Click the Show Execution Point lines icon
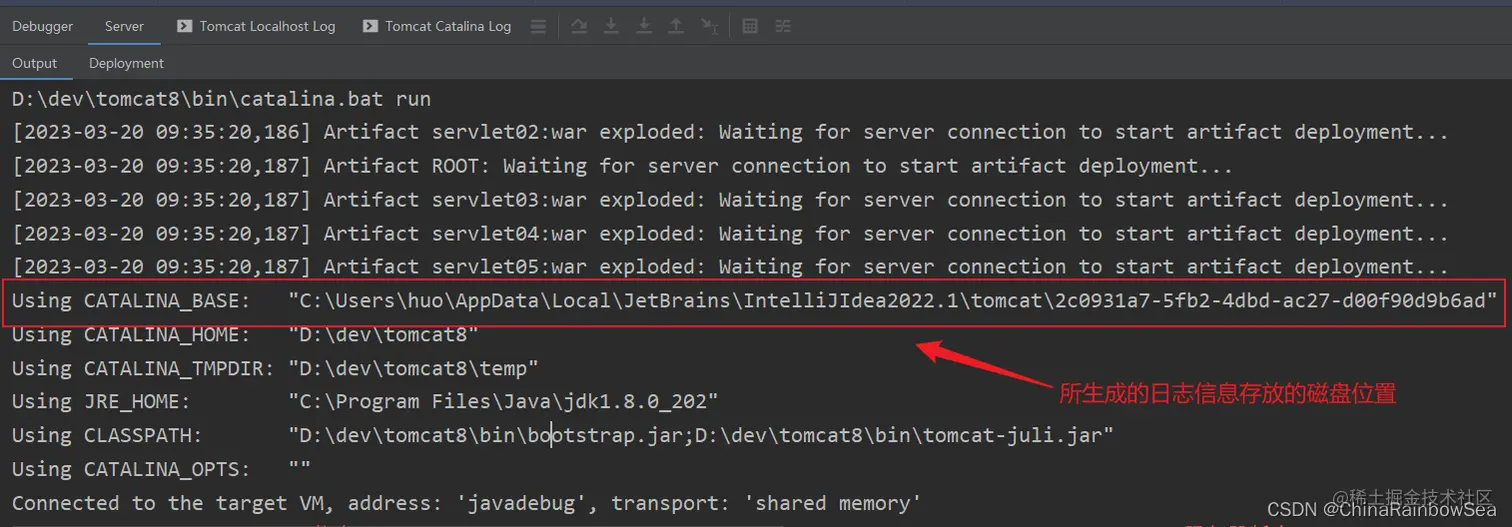Image resolution: width=1512 pixels, height=527 pixels. pos(538,26)
